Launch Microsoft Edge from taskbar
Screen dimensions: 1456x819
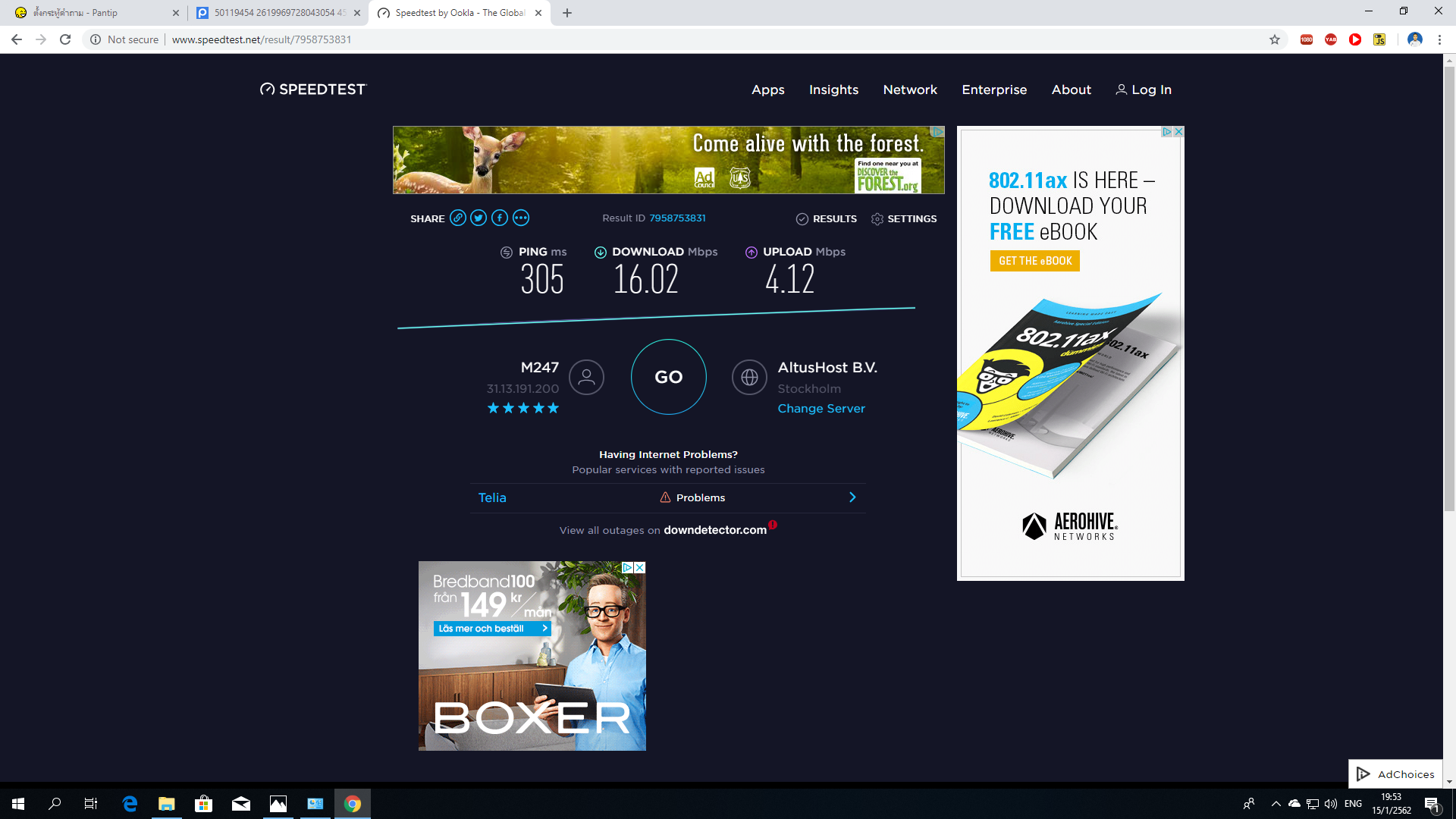tap(130, 804)
